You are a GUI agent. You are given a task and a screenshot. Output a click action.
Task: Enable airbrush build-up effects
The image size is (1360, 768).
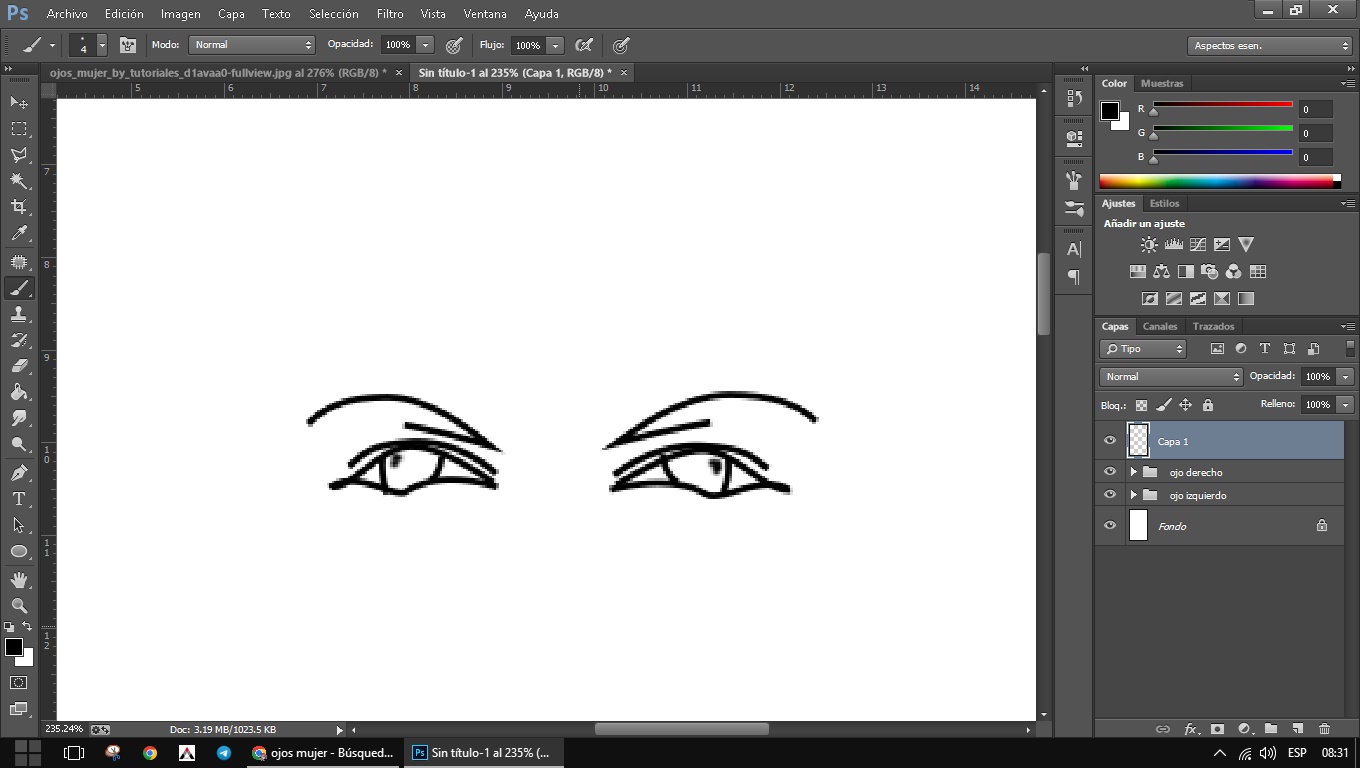coord(584,45)
